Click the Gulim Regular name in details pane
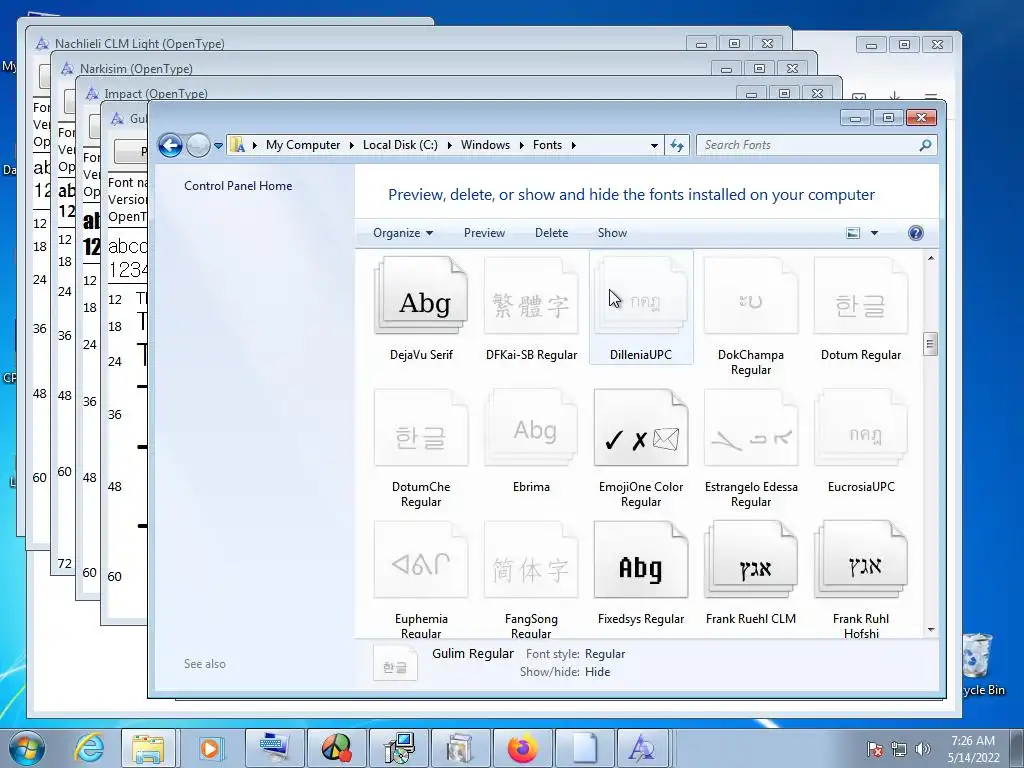The height and width of the screenshot is (768, 1024). (x=473, y=654)
